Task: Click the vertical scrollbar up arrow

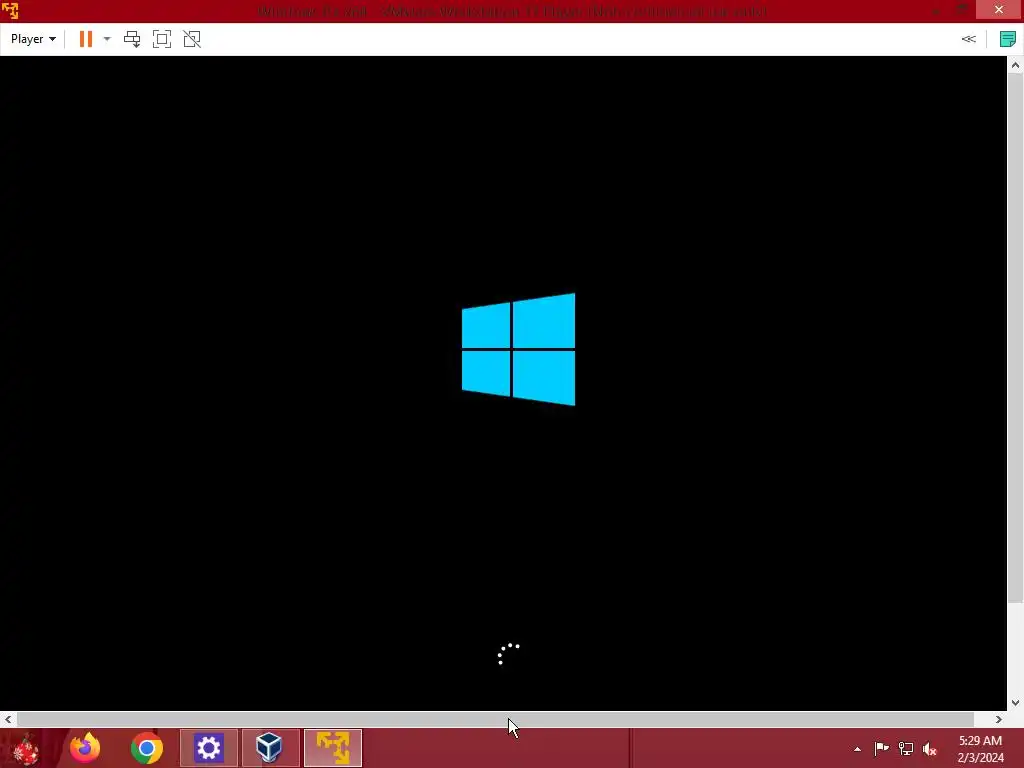Action: [1016, 65]
